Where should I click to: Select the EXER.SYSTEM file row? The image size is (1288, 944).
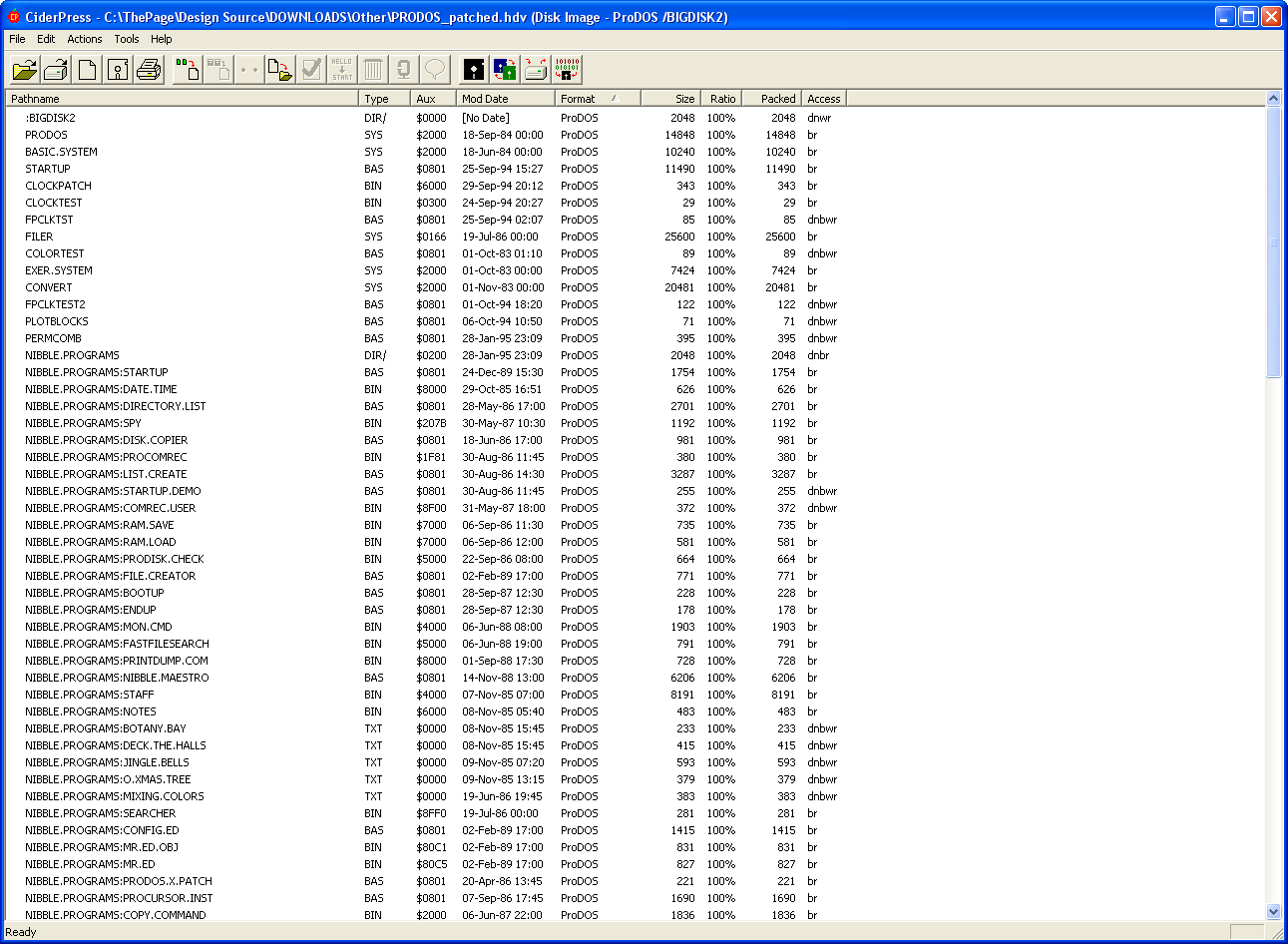[x=427, y=270]
